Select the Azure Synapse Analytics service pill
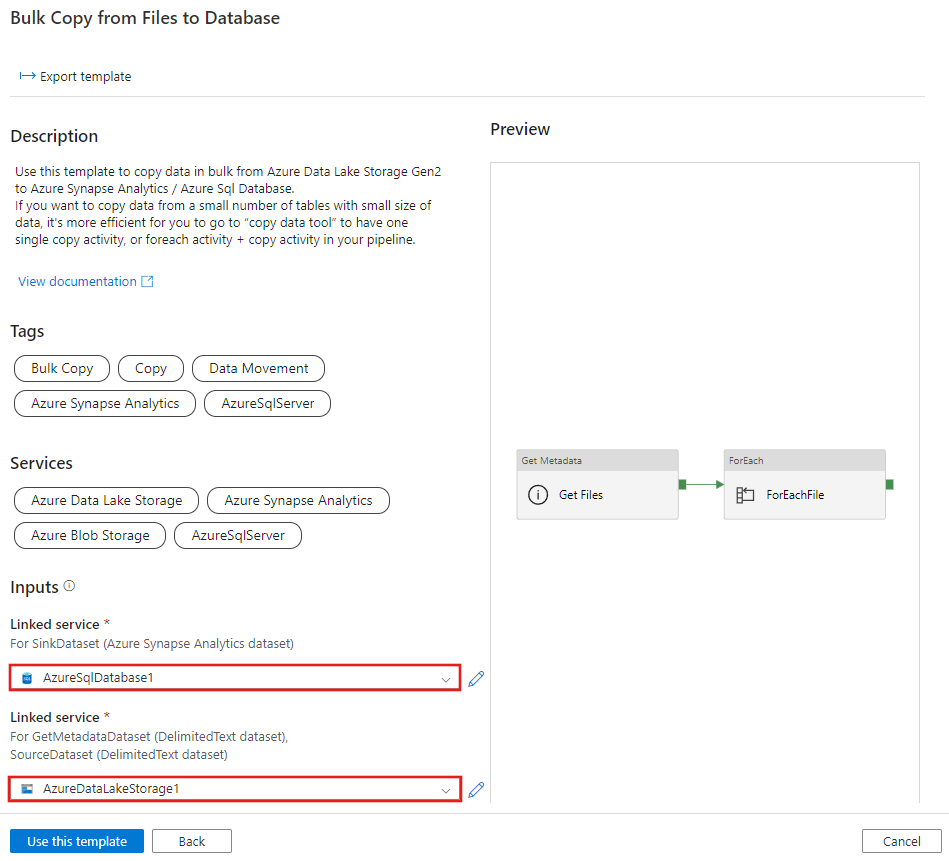 pos(298,500)
